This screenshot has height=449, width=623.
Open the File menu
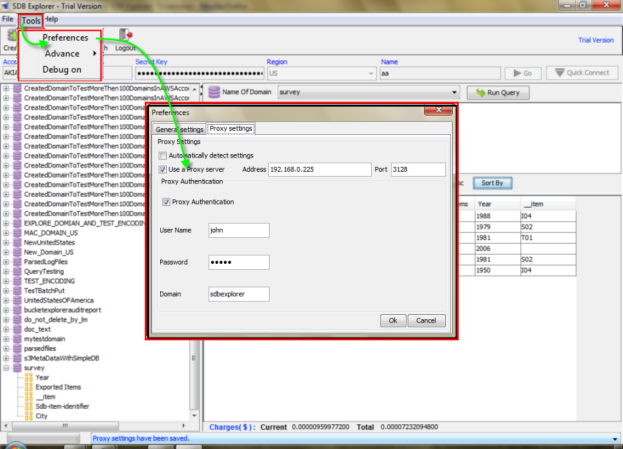pyautogui.click(x=8, y=19)
